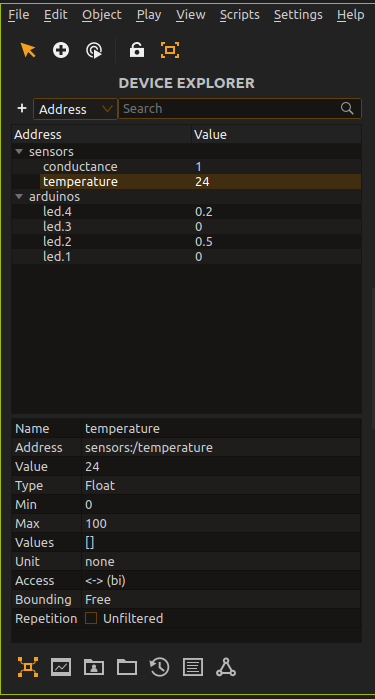
Task: Select the arrow Select tool
Action: (x=28, y=50)
